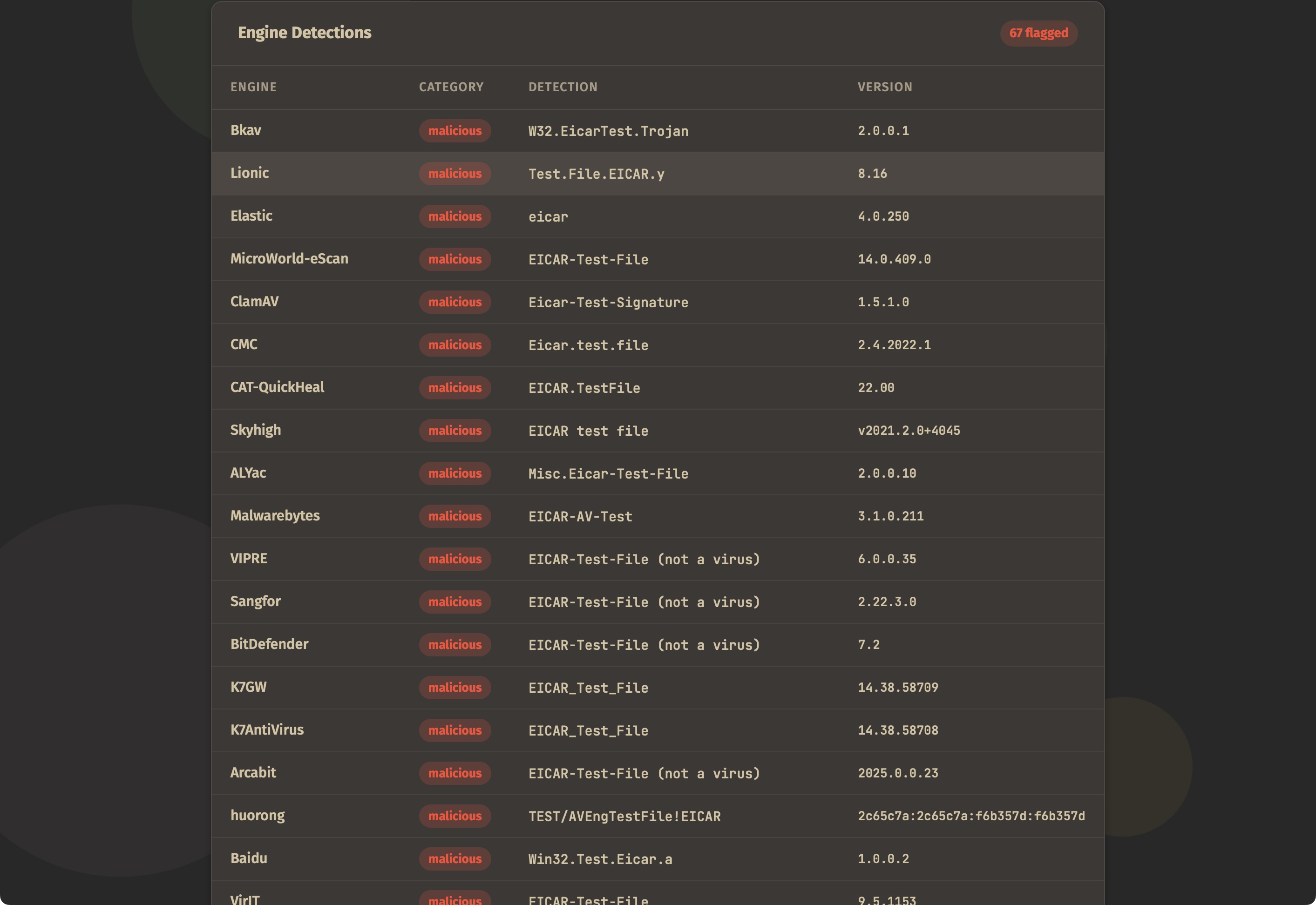
Task: Click the malicious badge in the Lionic row
Action: [x=454, y=174]
